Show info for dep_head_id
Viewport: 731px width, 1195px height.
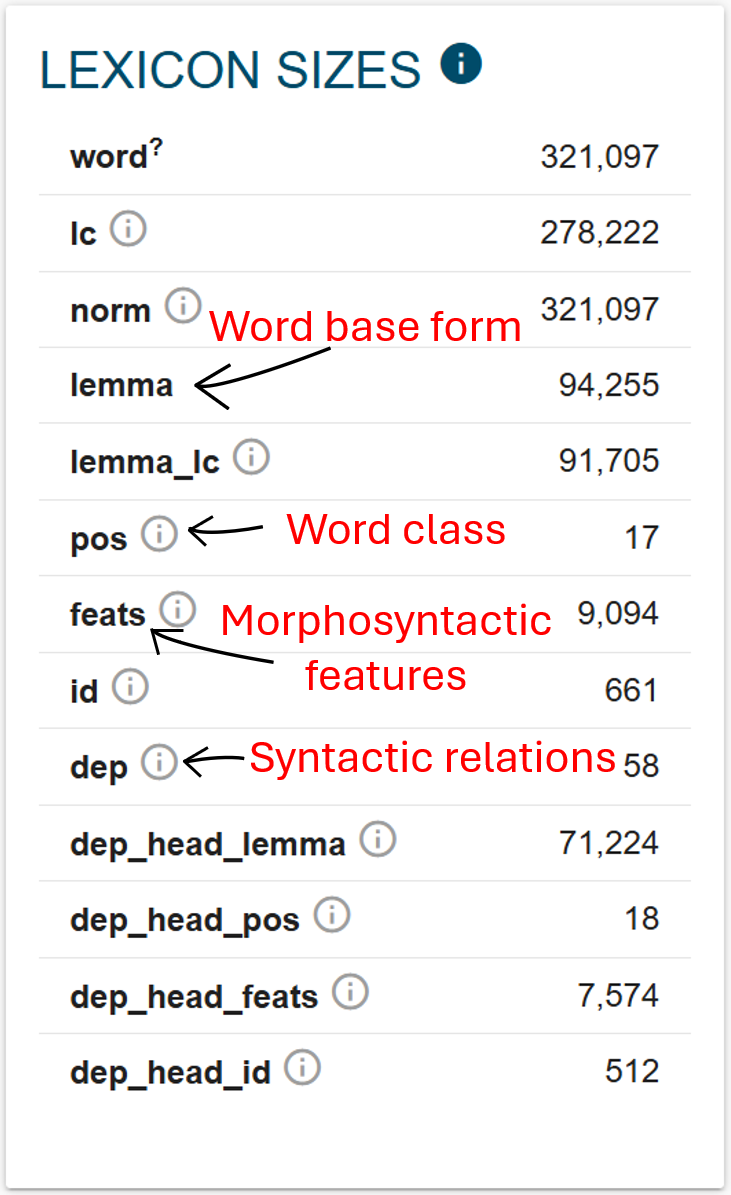tap(302, 1069)
